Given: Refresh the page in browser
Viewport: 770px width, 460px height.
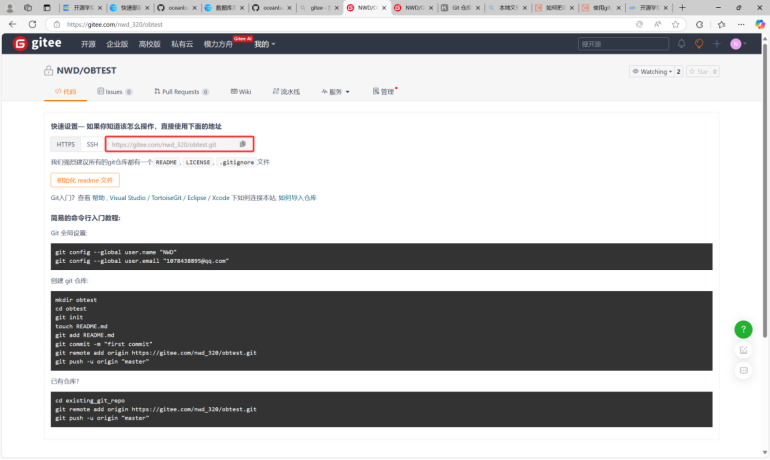Looking at the screenshot, I should [x=32, y=24].
